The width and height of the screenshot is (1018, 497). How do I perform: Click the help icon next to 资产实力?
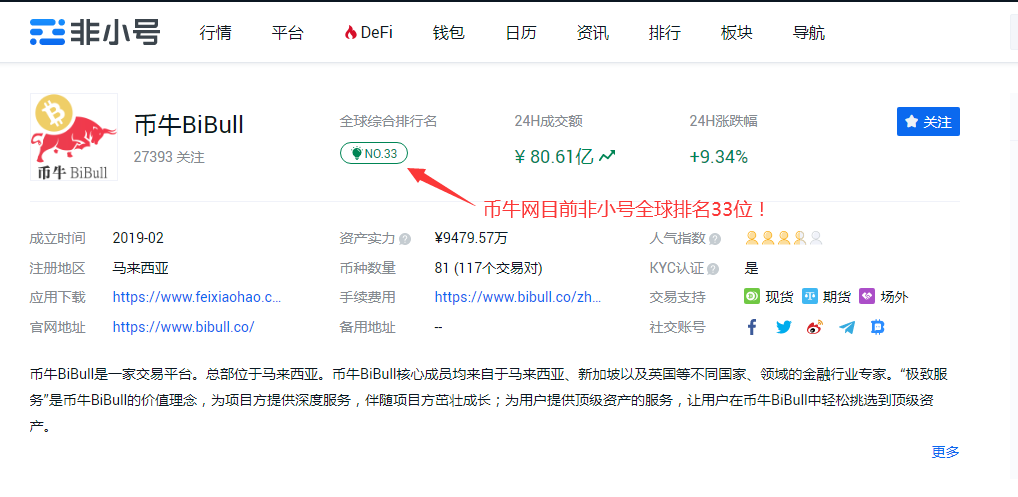click(x=404, y=239)
